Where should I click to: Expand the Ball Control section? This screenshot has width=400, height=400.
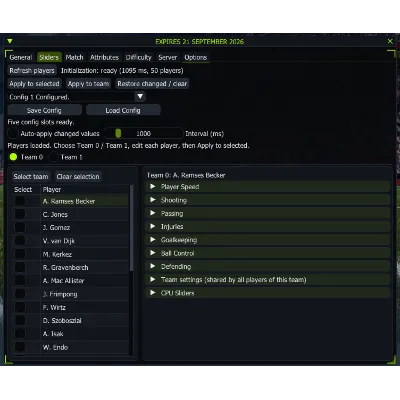(x=268, y=253)
